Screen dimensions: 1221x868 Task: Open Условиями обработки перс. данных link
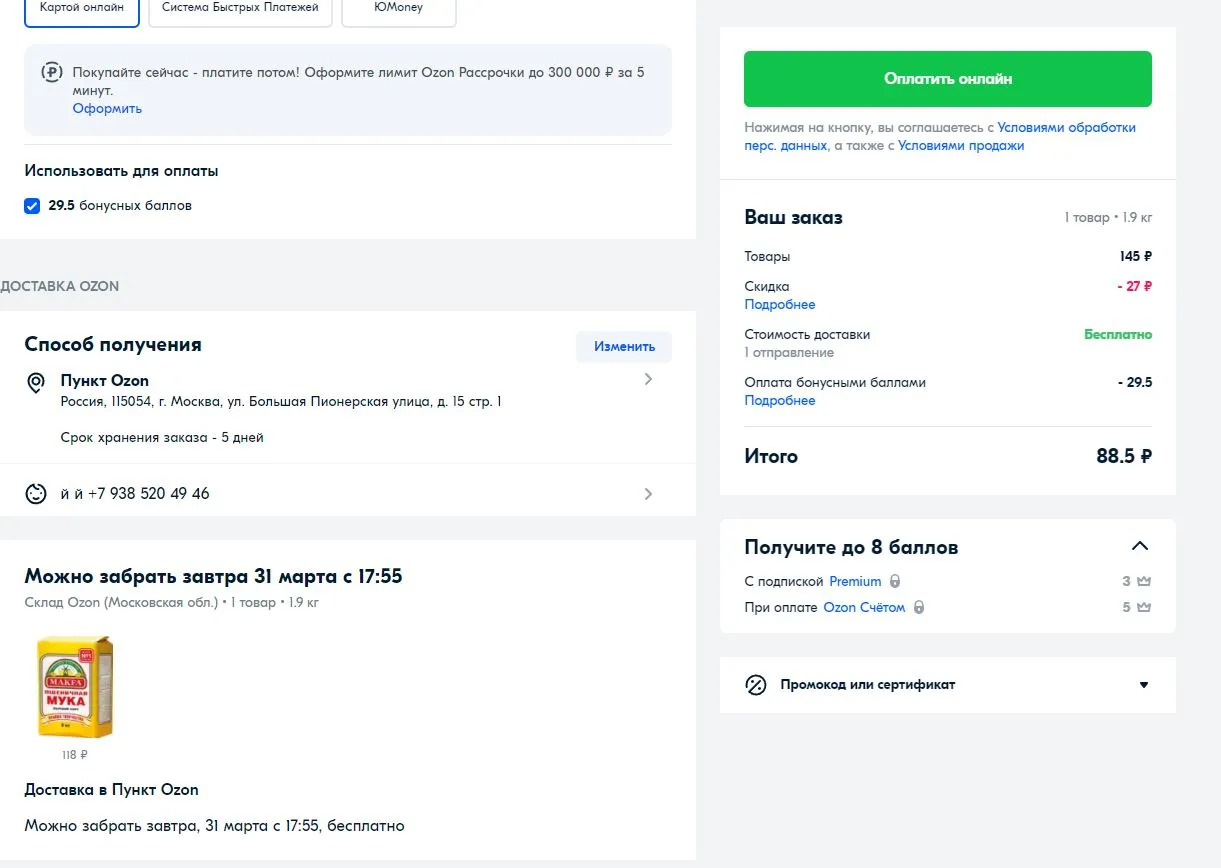pos(940,136)
